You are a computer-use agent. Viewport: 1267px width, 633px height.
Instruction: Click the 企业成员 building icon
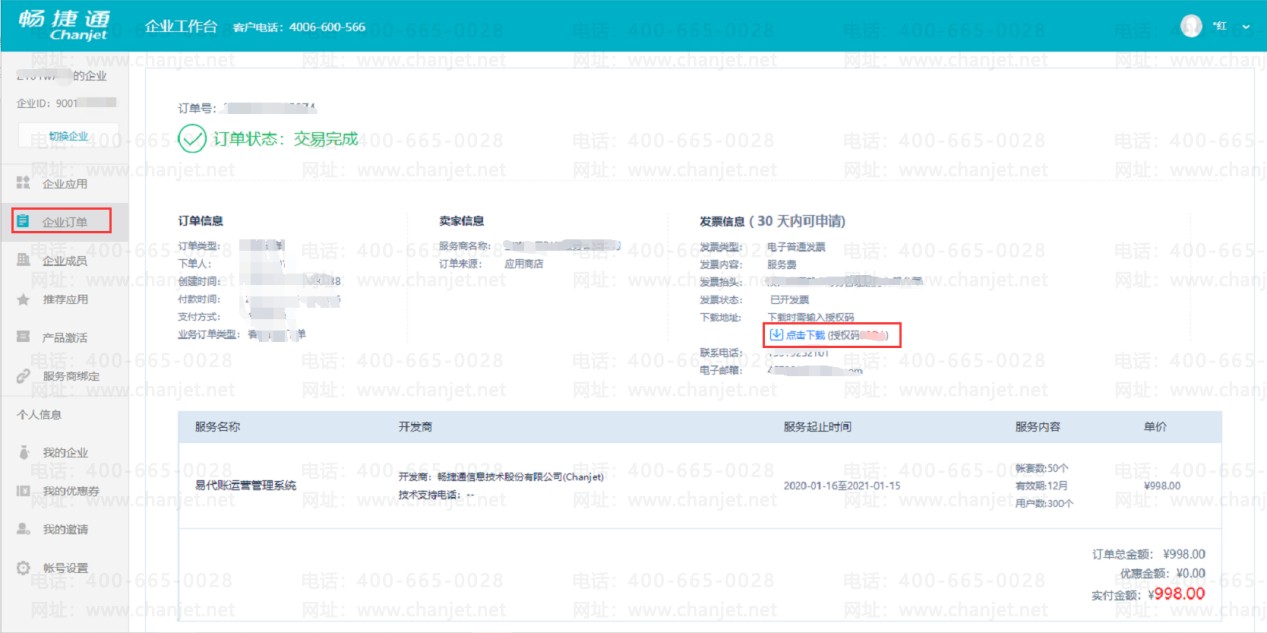[x=24, y=260]
